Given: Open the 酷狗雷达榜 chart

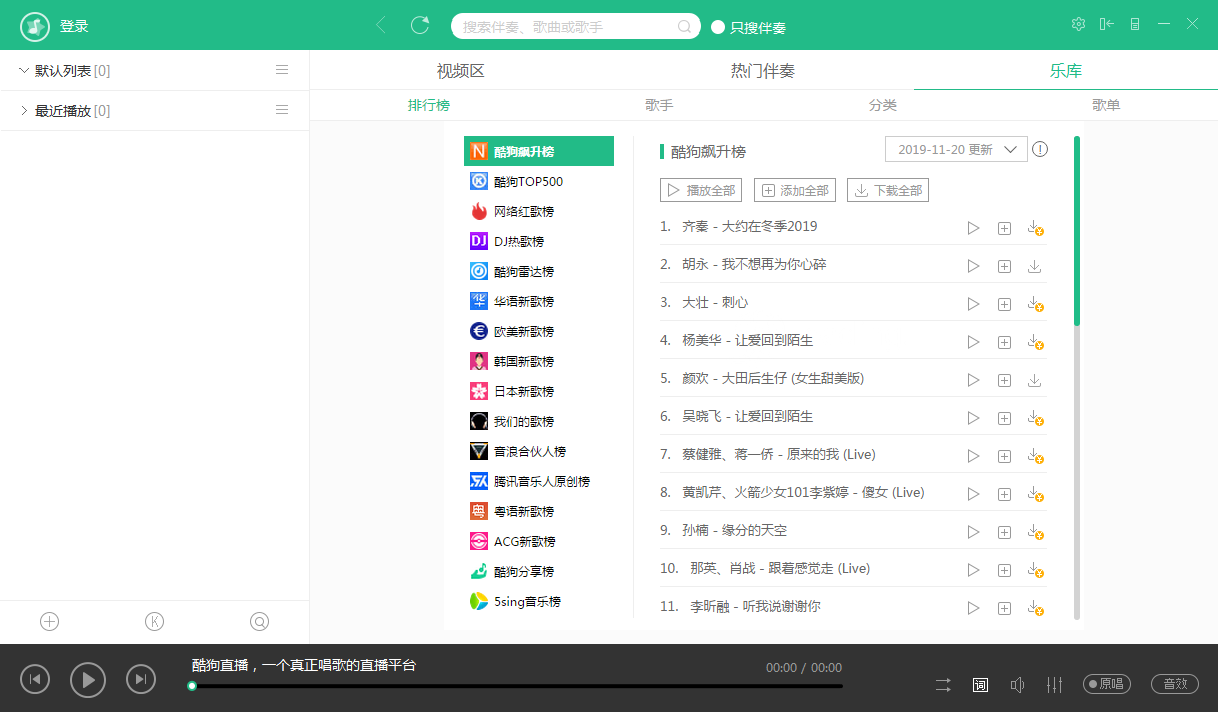Looking at the screenshot, I should point(539,271).
